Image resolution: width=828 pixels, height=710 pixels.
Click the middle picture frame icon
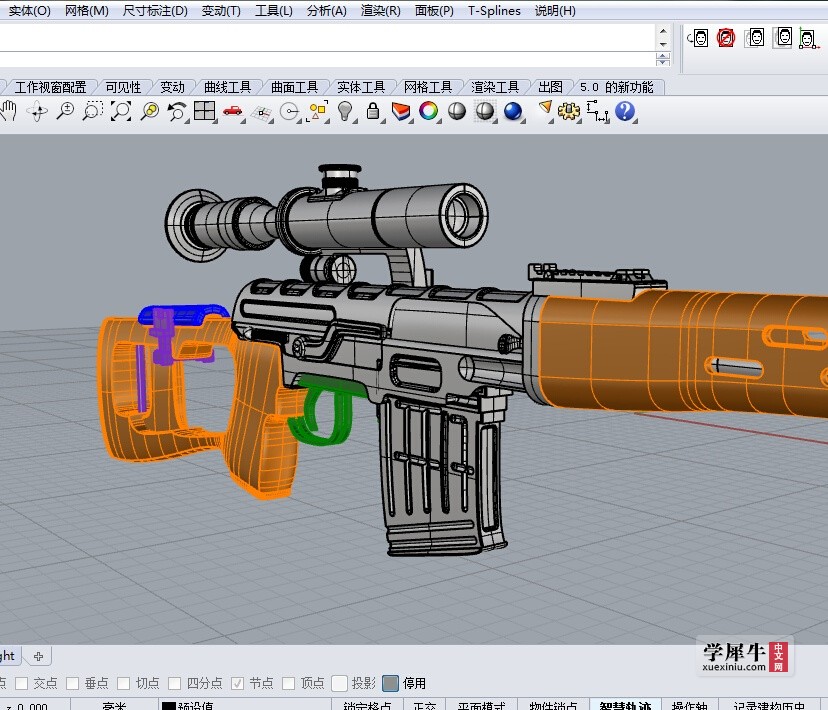754,38
